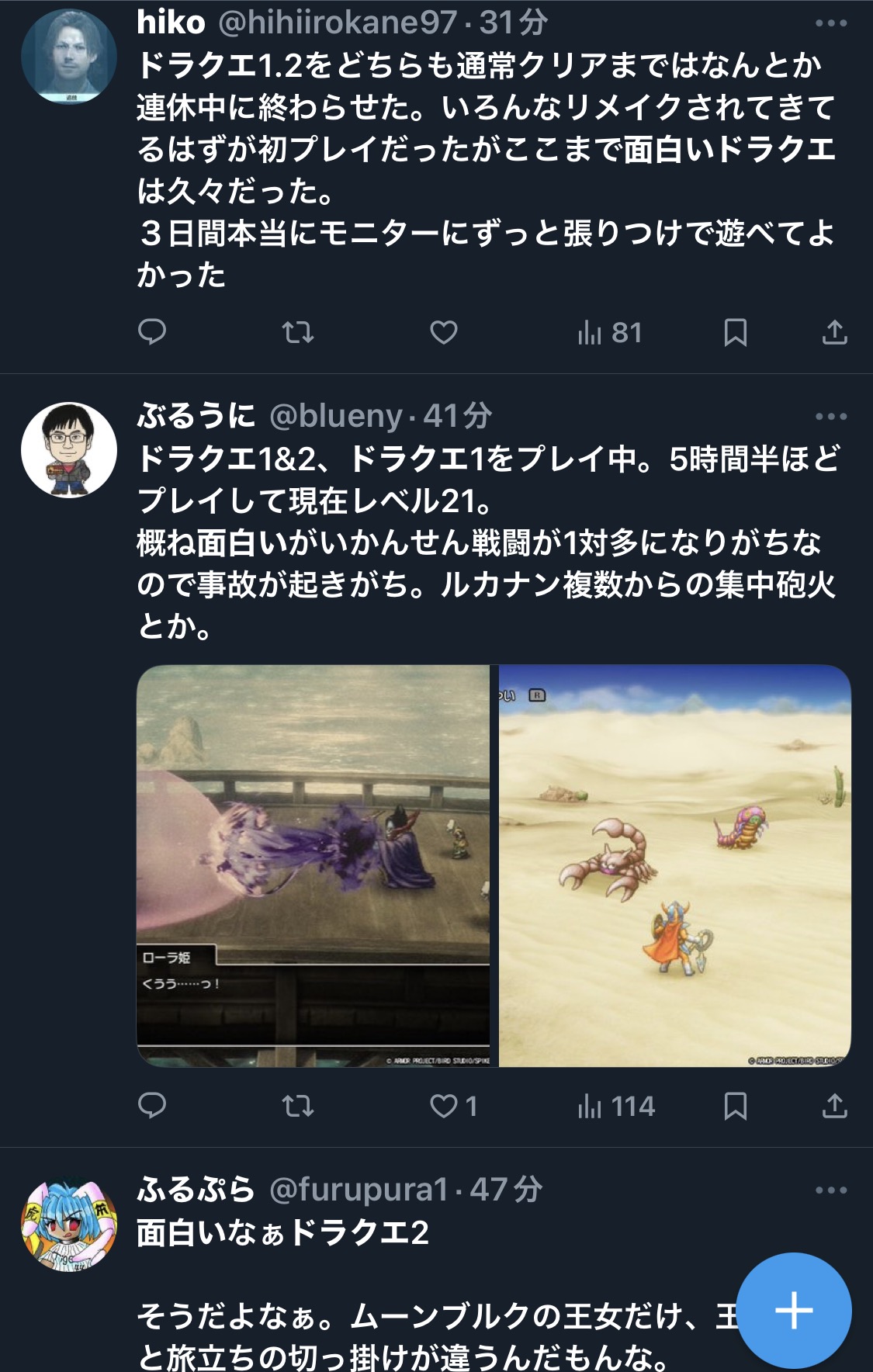Viewport: 873px width, 1372px height.
Task: Like hiko's tweet with the heart icon
Action: (x=444, y=333)
